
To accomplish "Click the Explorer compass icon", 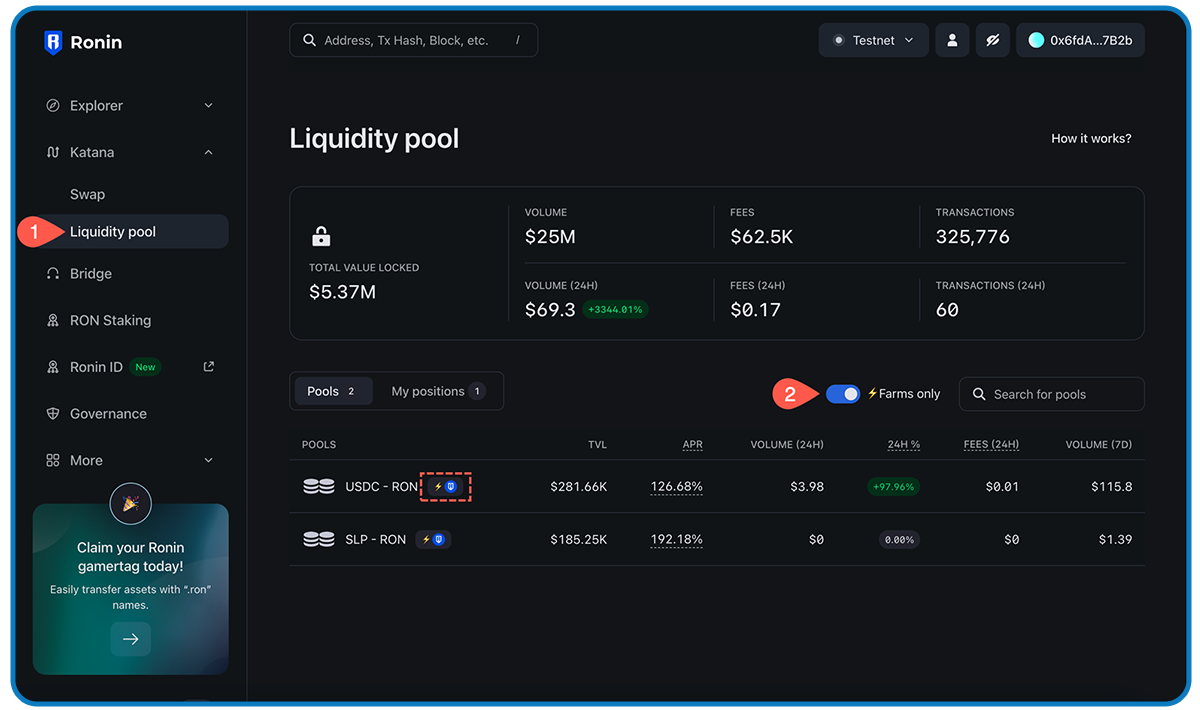I will [x=53, y=105].
